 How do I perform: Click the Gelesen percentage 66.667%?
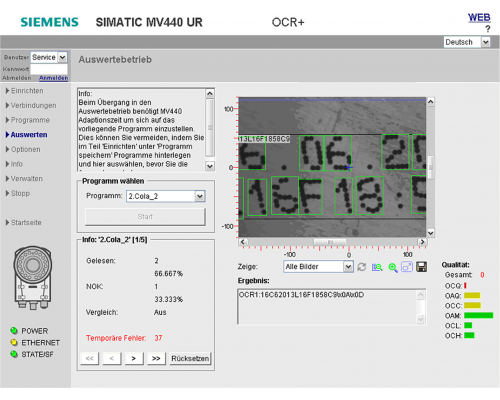pyautogui.click(x=169, y=274)
